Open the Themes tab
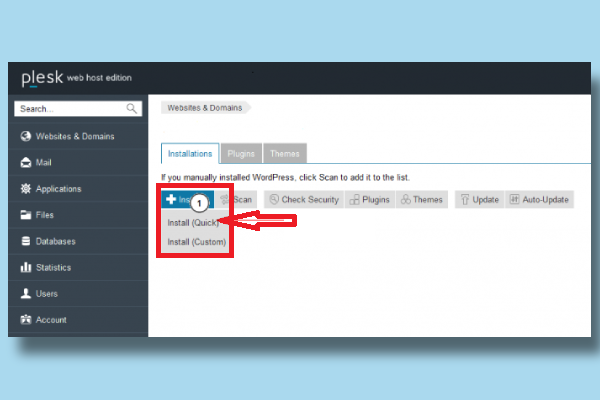Image resolution: width=600 pixels, height=400 pixels. (x=284, y=154)
